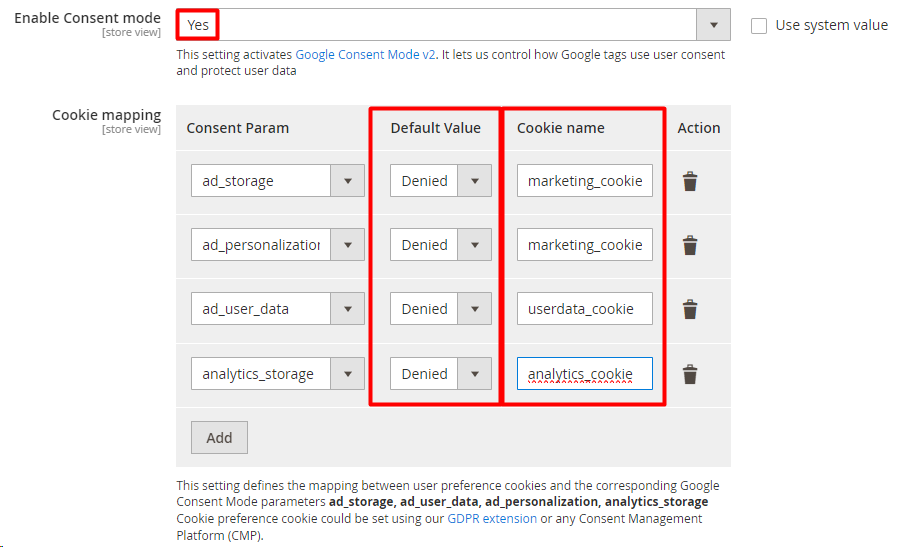Click the userdata_cookie name input
Screen dimensions: 900x547
584,309
